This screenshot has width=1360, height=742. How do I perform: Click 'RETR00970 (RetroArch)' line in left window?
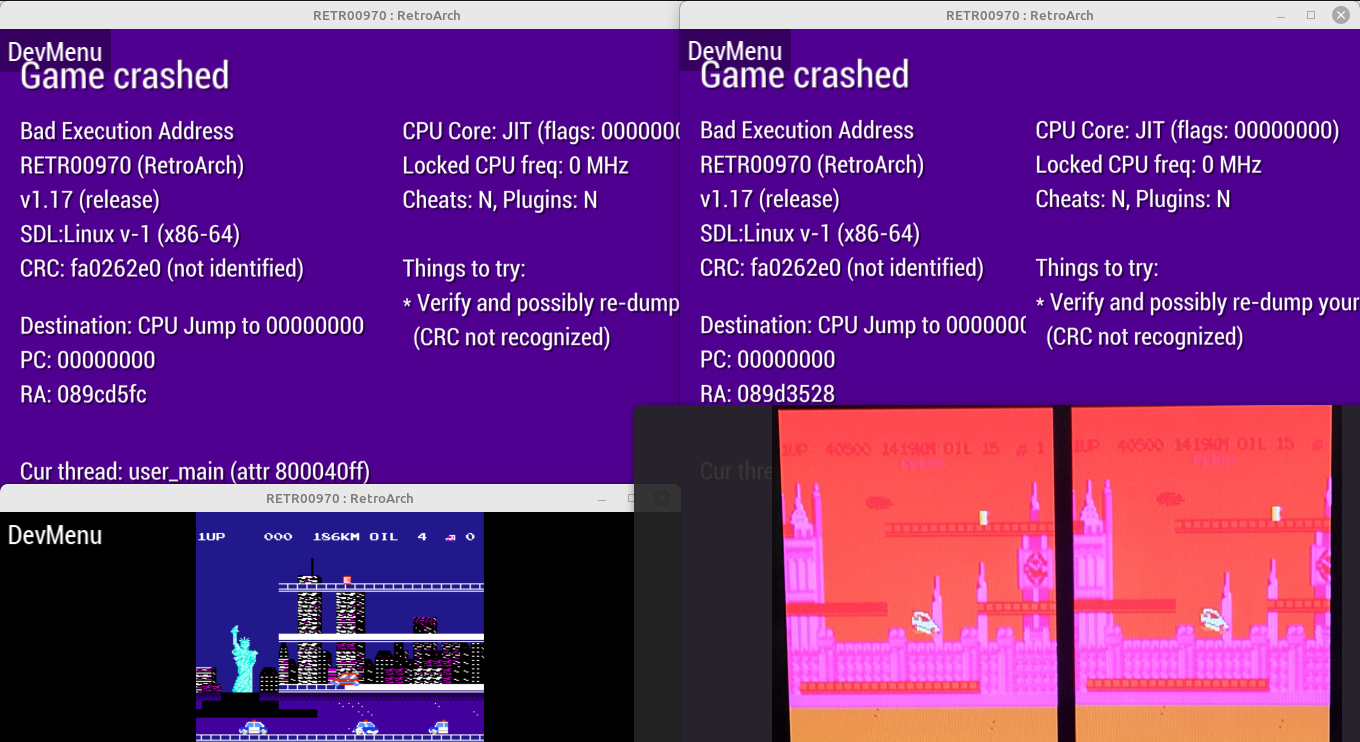click(x=132, y=165)
